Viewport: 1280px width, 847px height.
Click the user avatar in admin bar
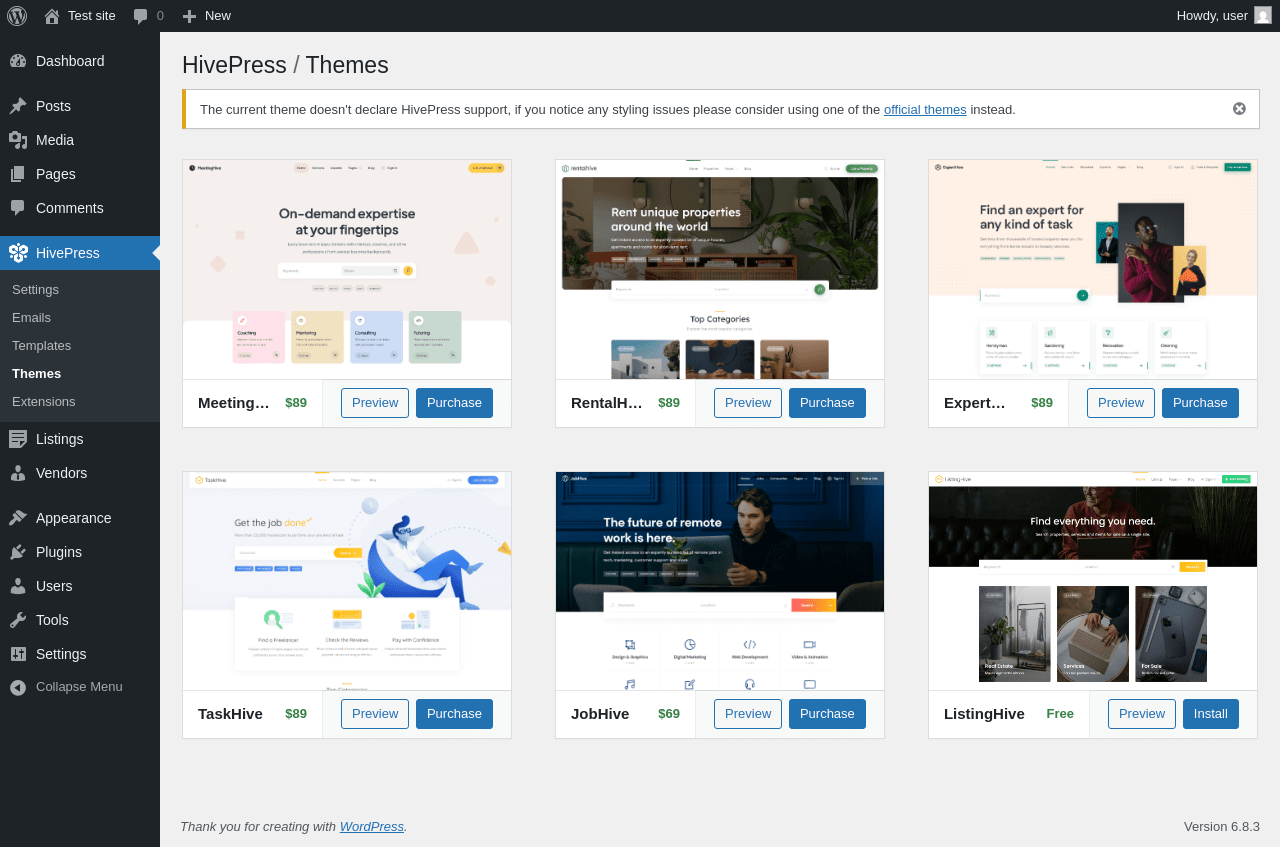point(1263,16)
